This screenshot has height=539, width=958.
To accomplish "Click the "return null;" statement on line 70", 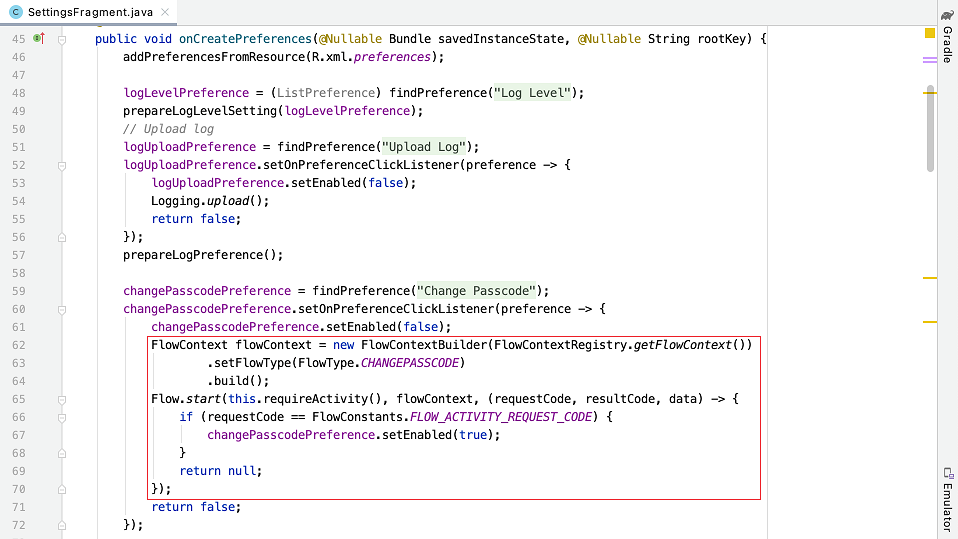I will pyautogui.click(x=221, y=471).
